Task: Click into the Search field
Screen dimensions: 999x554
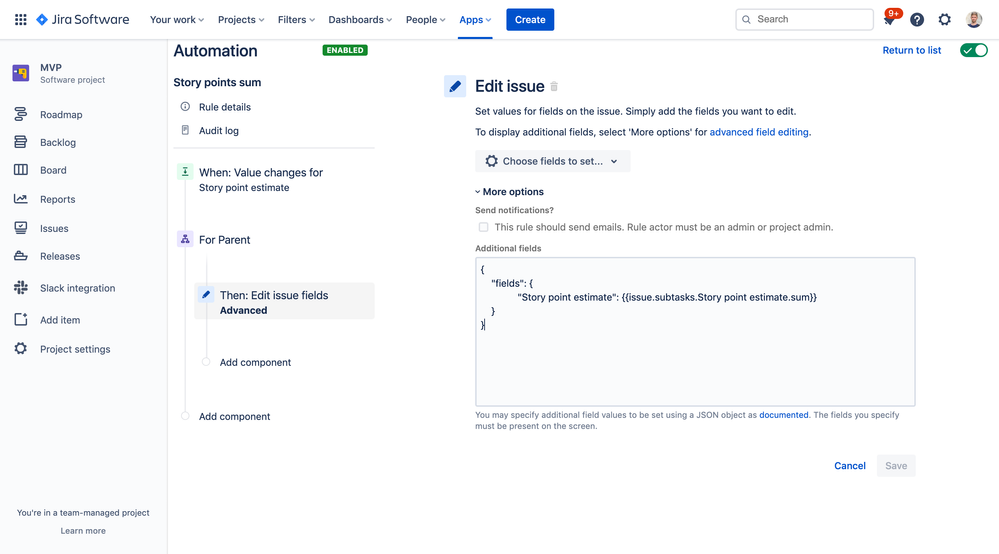Action: [804, 20]
